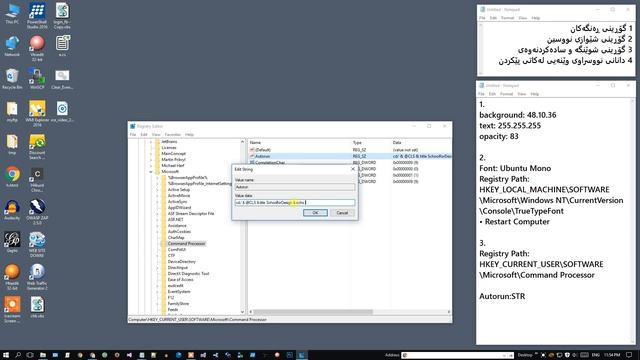
Task: Select the CompletionChar registry value
Action: click(x=269, y=162)
